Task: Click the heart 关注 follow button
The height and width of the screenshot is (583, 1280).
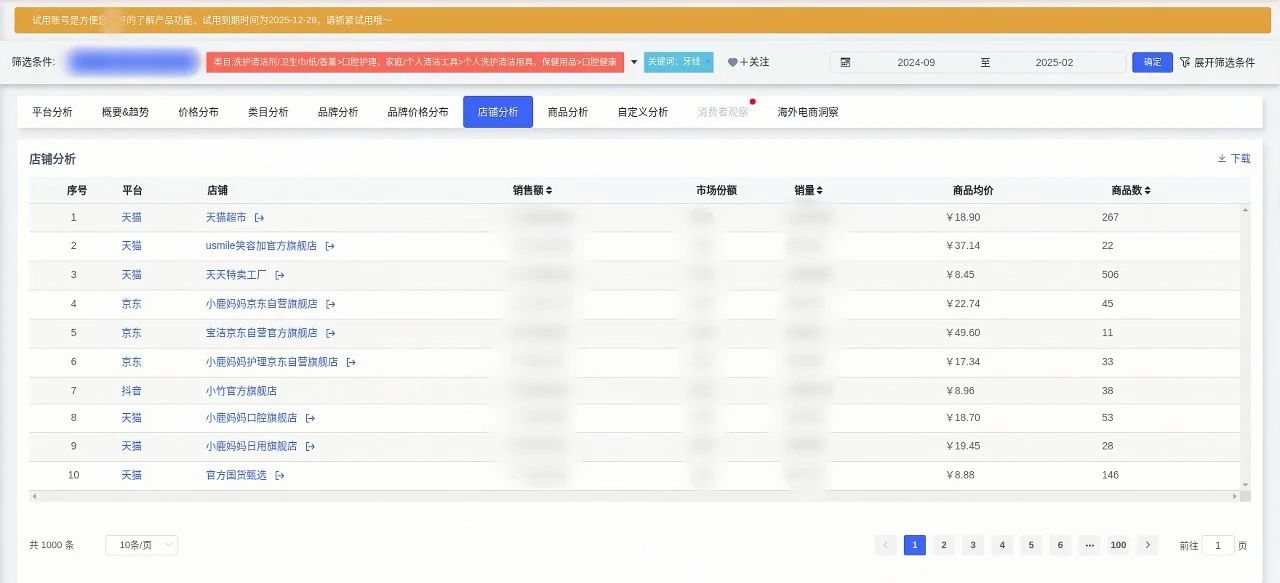Action: point(748,62)
